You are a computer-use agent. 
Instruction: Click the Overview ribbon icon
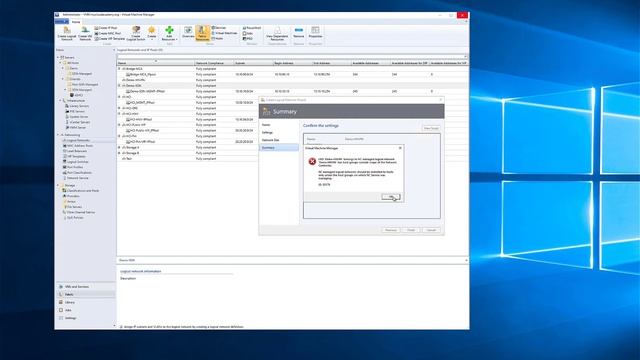[x=188, y=33]
